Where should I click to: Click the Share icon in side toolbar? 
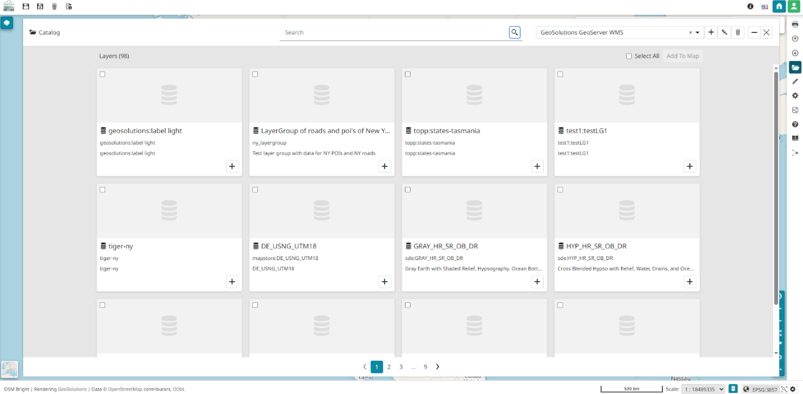[x=795, y=153]
